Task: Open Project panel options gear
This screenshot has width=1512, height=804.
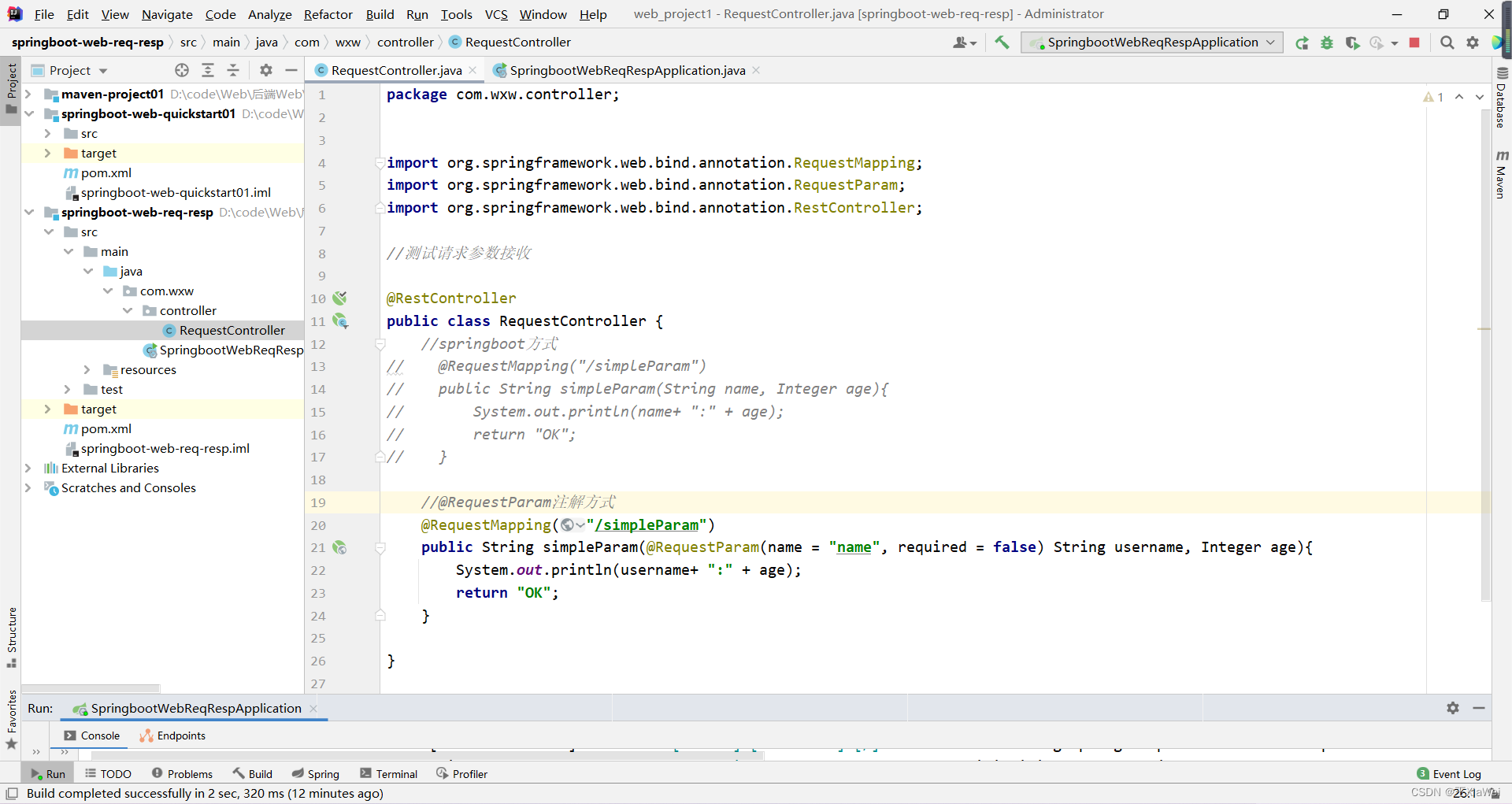Action: pos(266,70)
